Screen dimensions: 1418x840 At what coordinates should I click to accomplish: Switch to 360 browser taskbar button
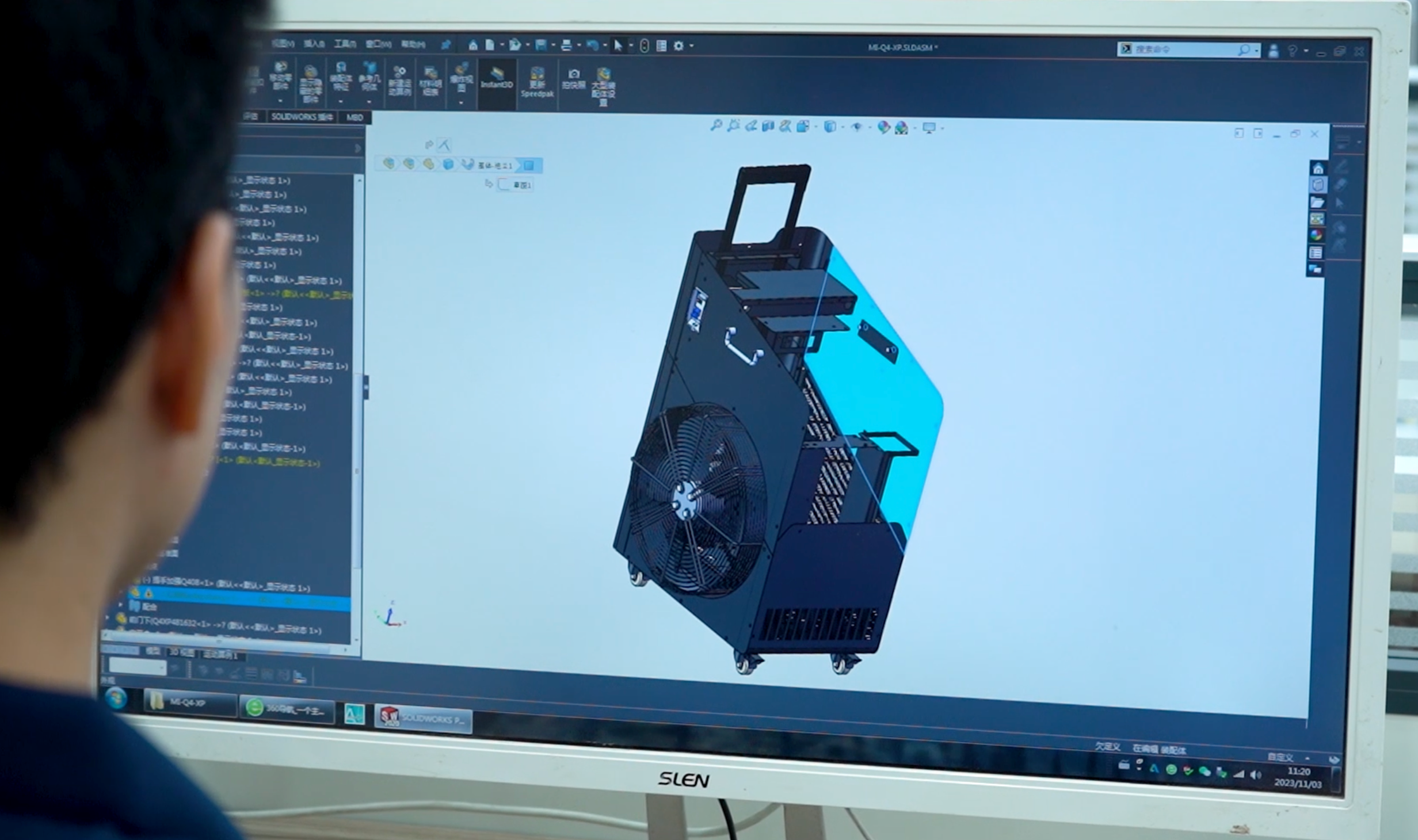(x=287, y=709)
